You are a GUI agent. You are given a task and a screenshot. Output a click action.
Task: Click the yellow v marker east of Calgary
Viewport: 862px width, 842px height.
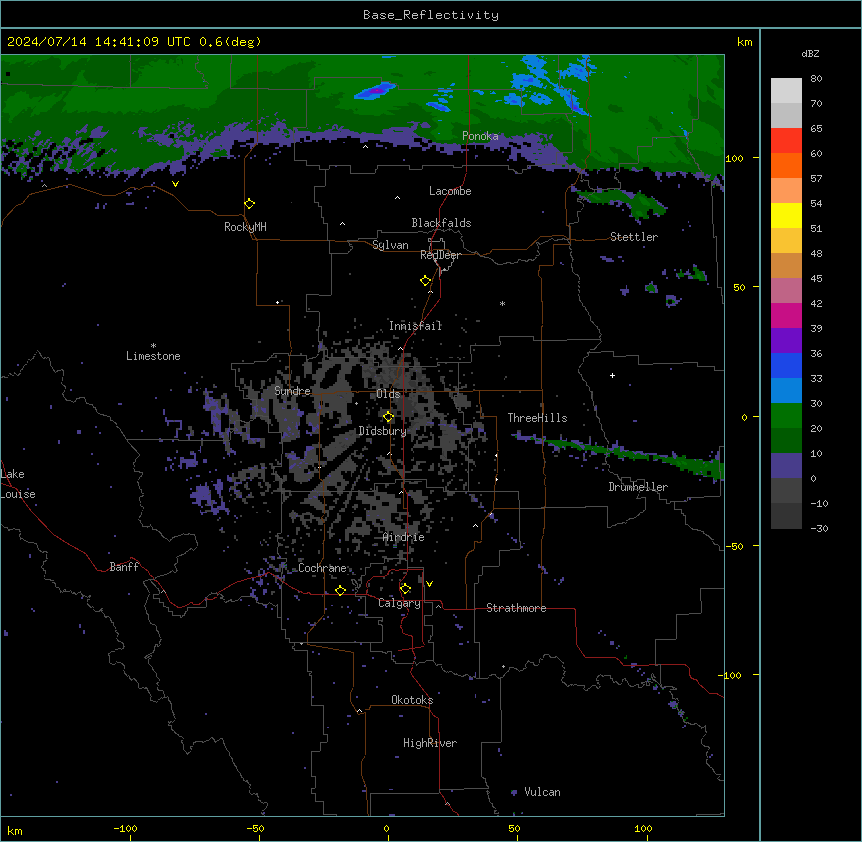pos(429,584)
